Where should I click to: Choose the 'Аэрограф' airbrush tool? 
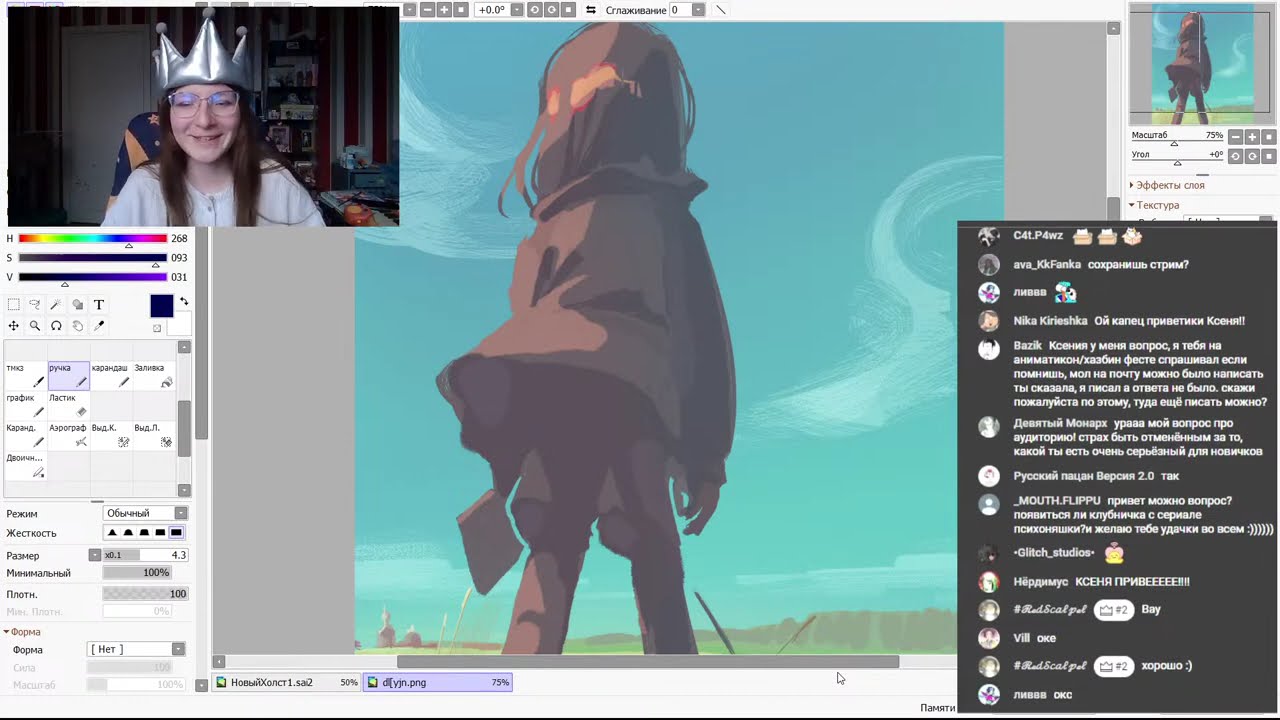coord(68,435)
